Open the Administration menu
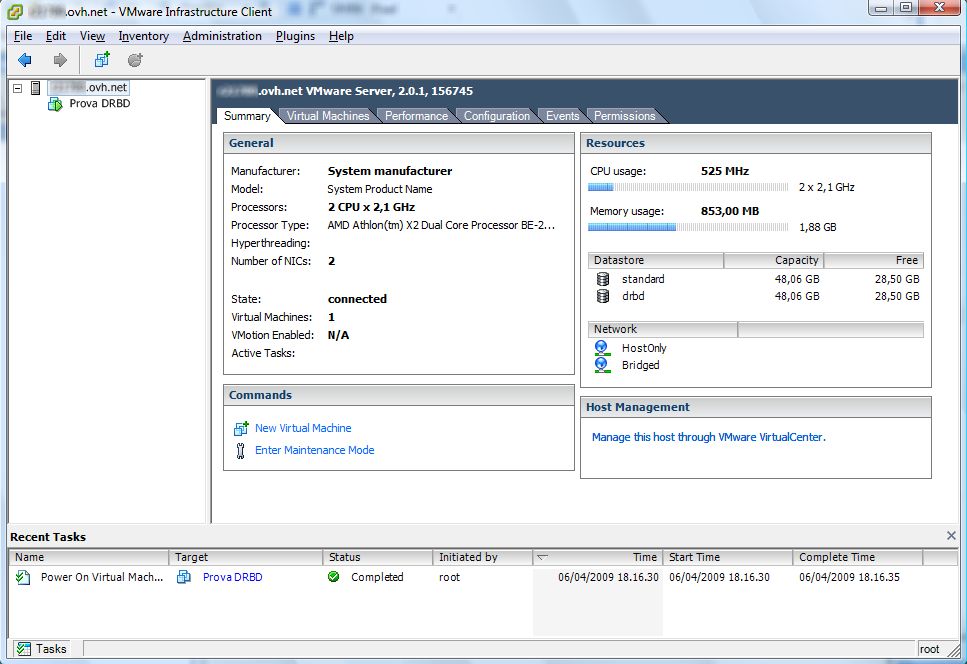The image size is (967, 664). click(222, 36)
